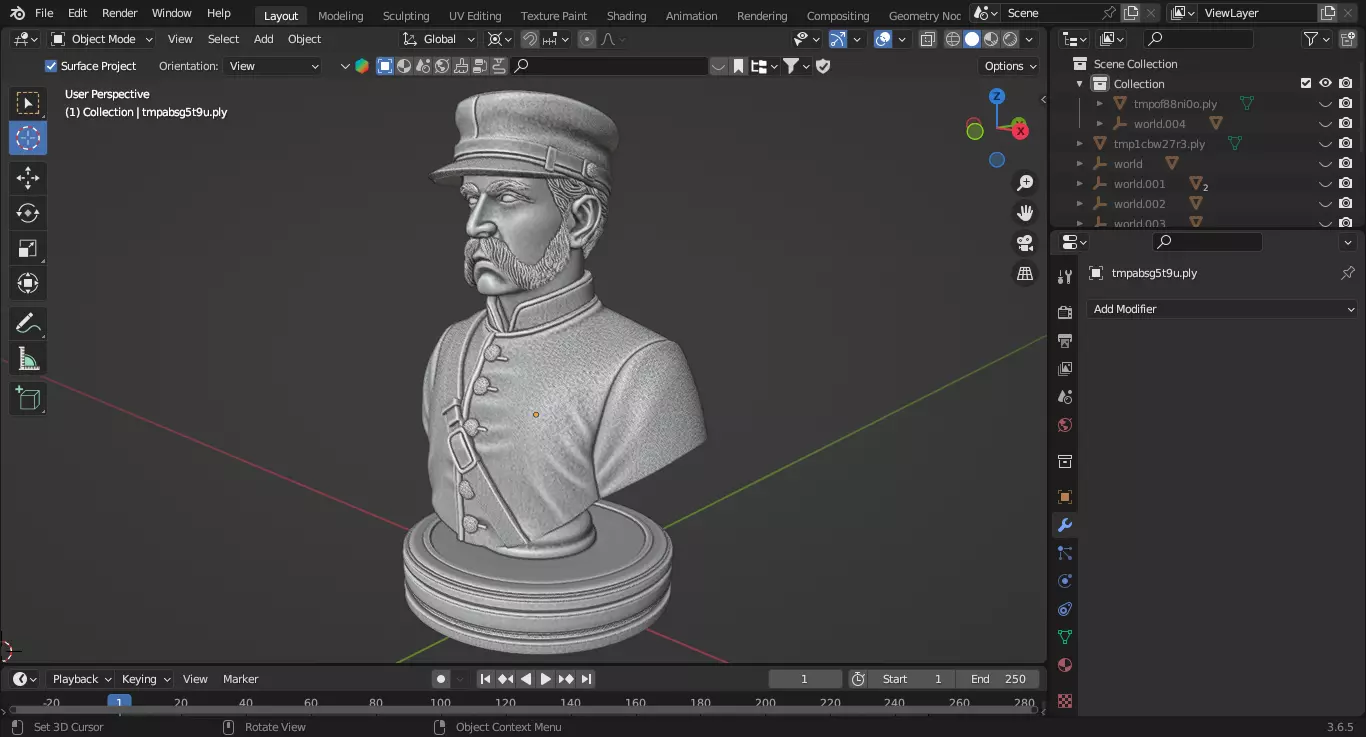1366x737 pixels.
Task: Open outliner filter dropdown
Action: tap(1317, 39)
